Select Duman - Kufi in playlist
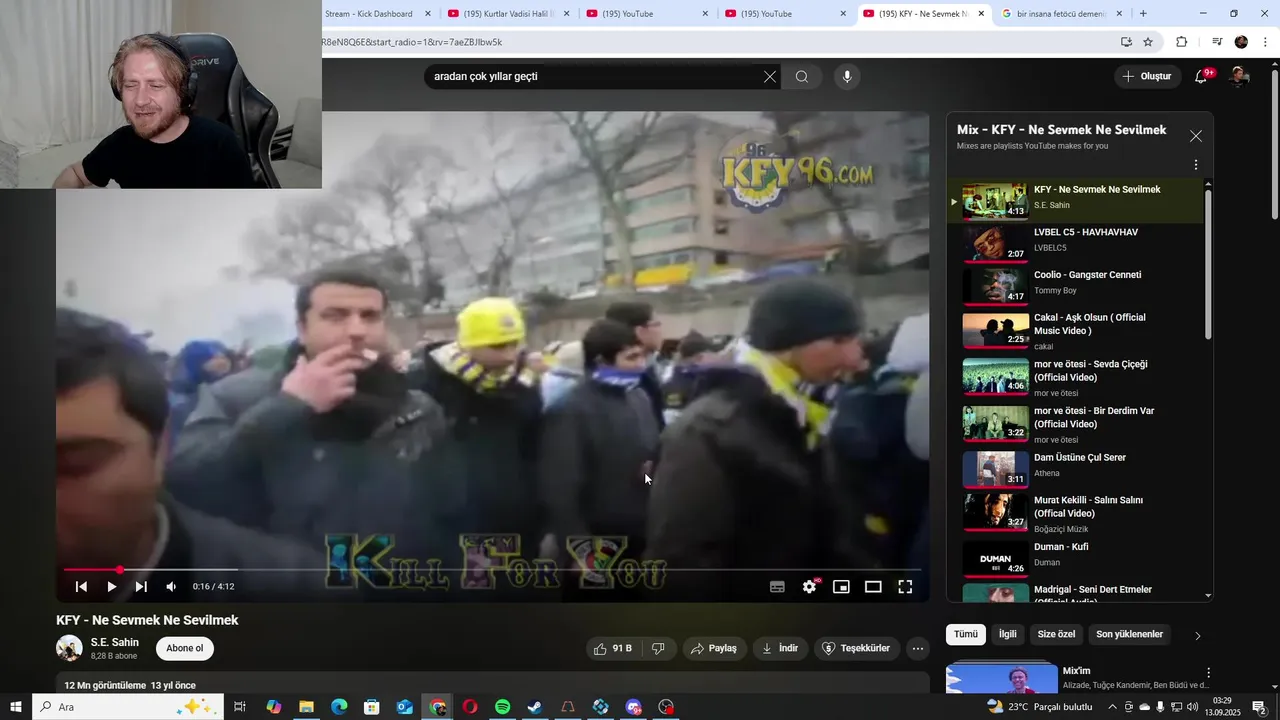 click(1076, 559)
